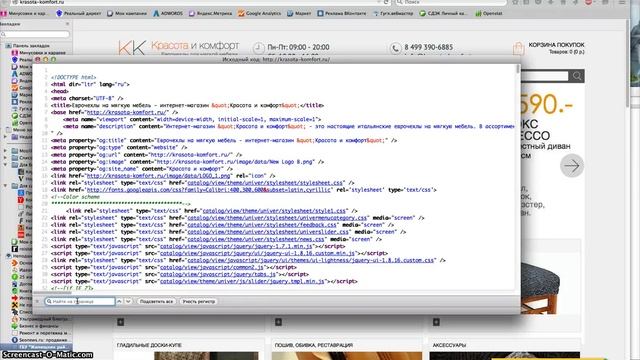Open the Маркет bookmark
This screenshot has width=640, height=360.
click(x=299, y=13)
